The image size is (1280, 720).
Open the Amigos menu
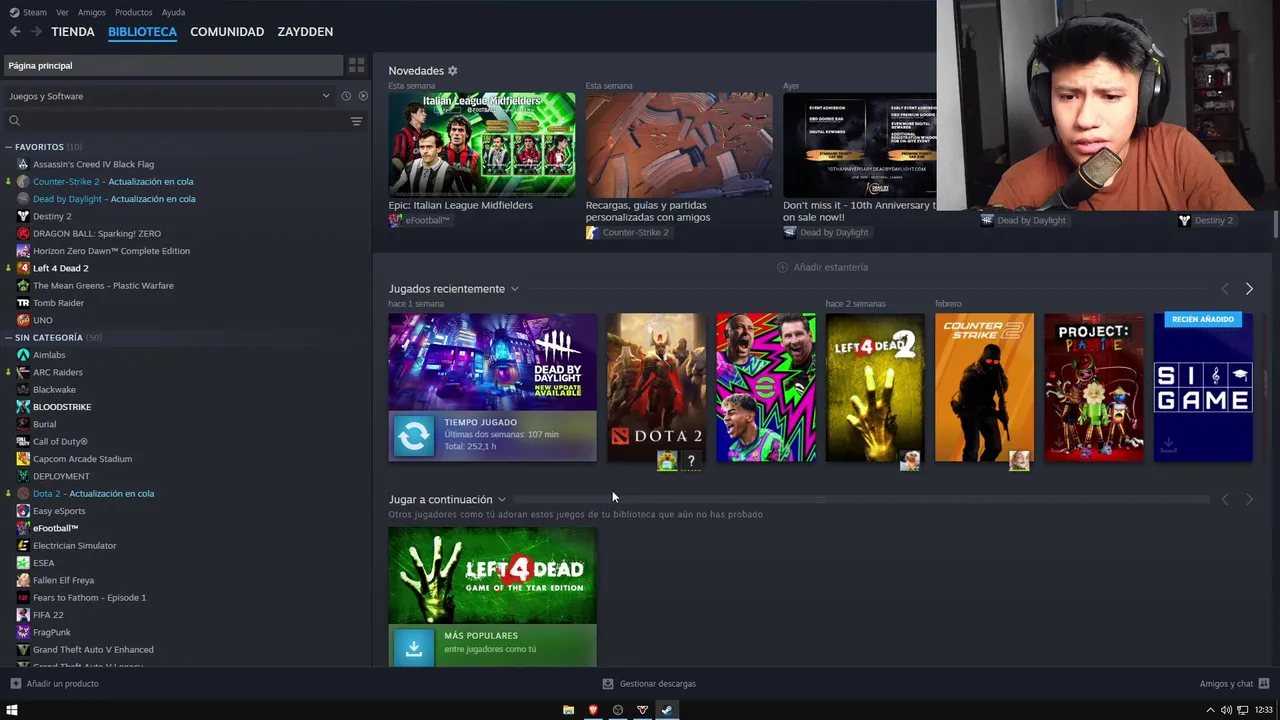[91, 12]
